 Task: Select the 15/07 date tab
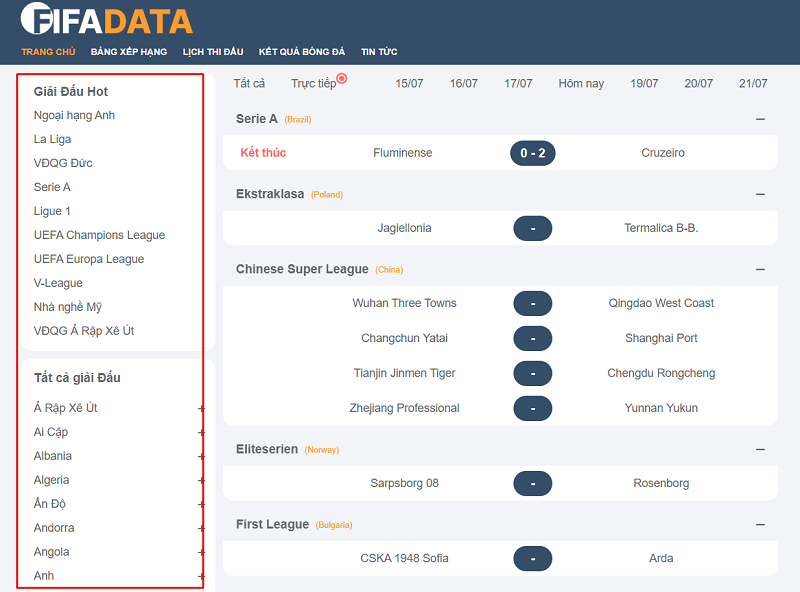tap(409, 83)
